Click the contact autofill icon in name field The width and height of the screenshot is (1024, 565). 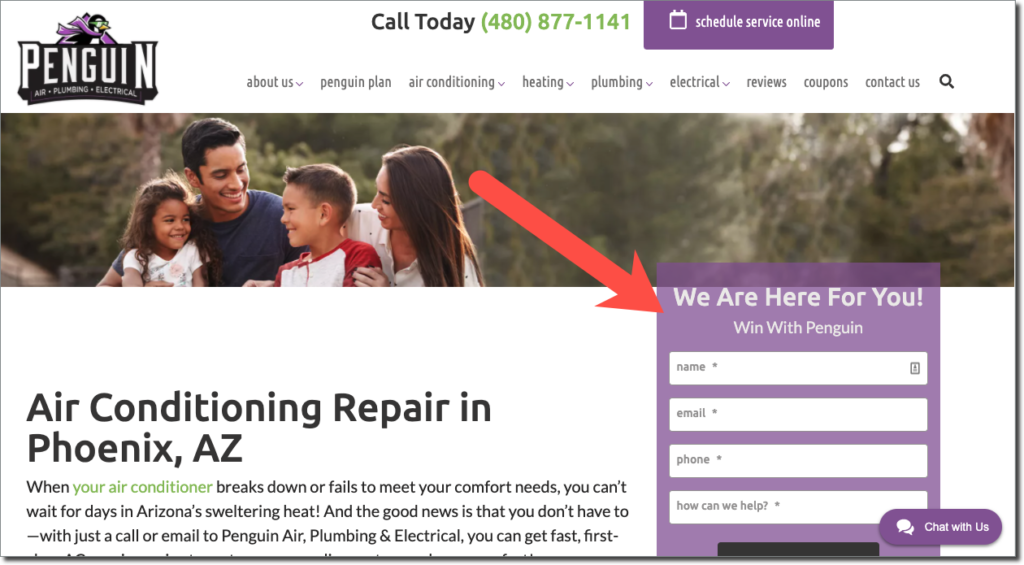(x=914, y=368)
